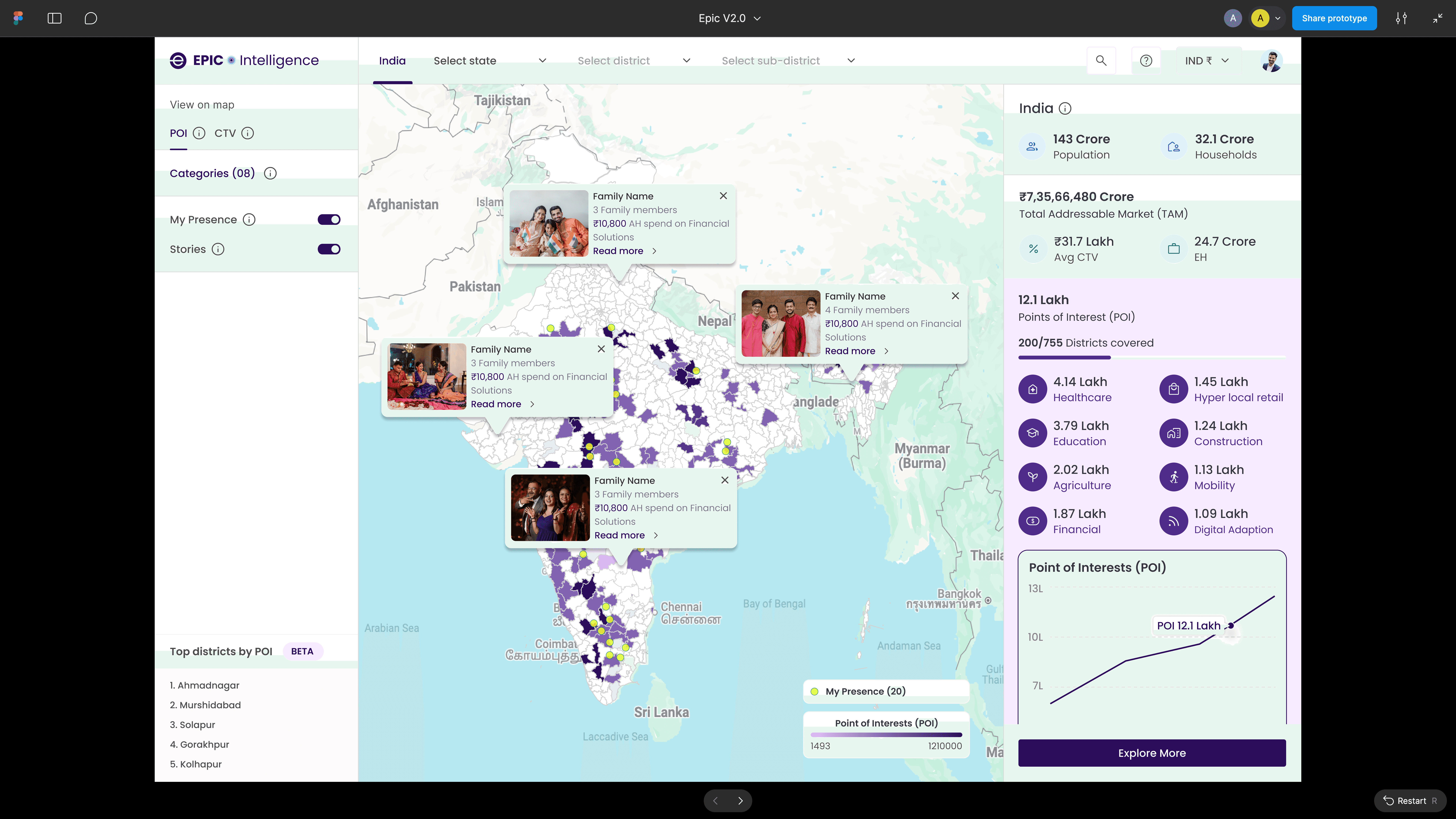Click the info icon next to POI tab
This screenshot has height=819, width=1456.
coord(199,133)
